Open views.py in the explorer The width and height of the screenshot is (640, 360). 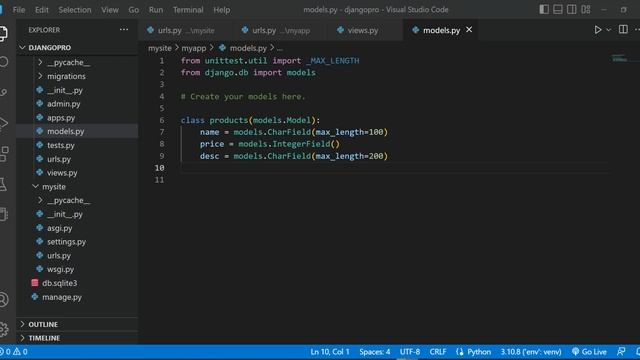coord(78,173)
